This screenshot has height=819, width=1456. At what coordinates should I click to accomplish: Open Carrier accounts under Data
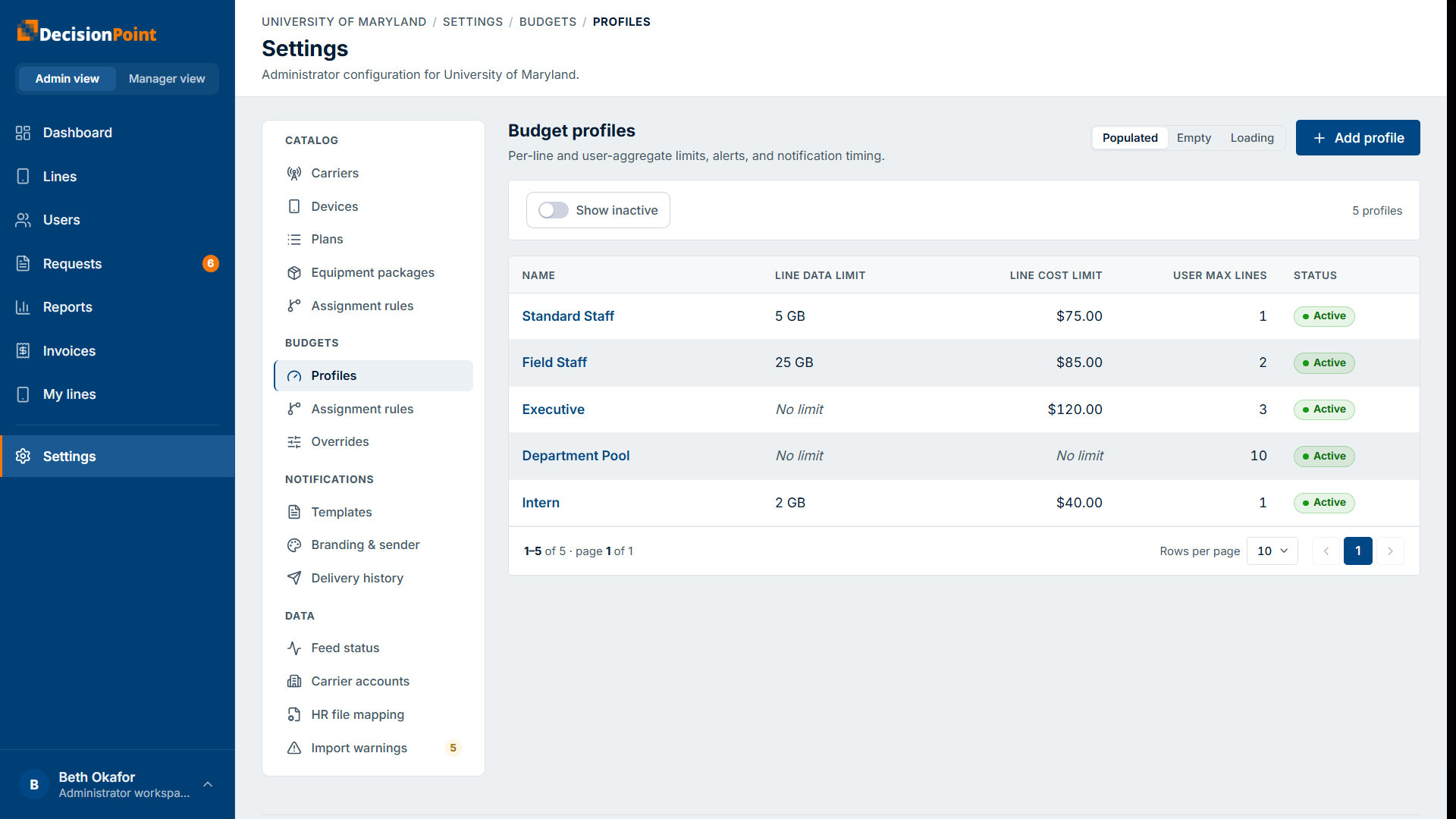(373, 681)
